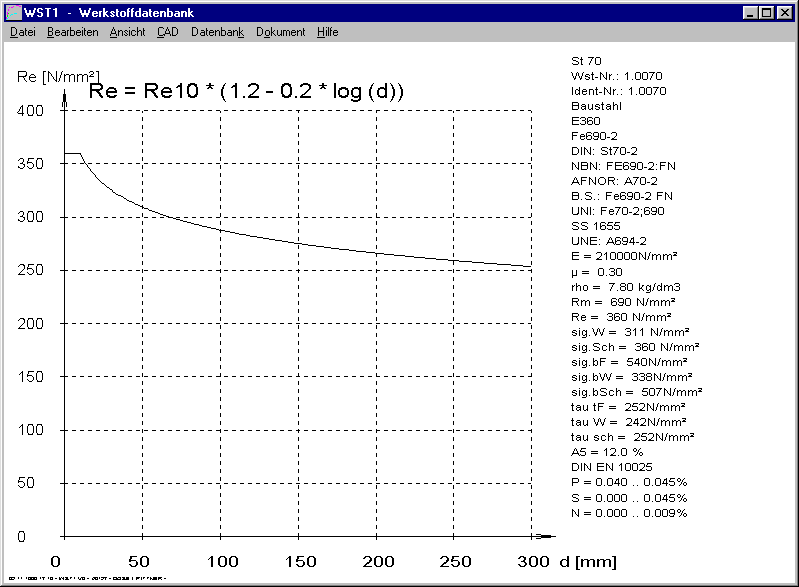Screen dimensions: 799x587
Task: Select the d [mm] x-axis label
Action: click(x=588, y=561)
